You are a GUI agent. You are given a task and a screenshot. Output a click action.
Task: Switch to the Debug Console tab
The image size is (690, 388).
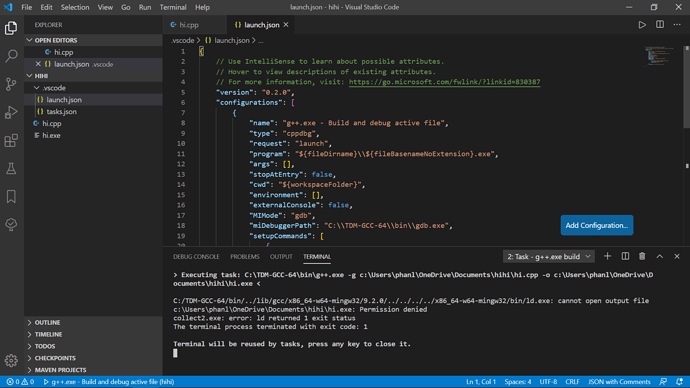pos(196,256)
